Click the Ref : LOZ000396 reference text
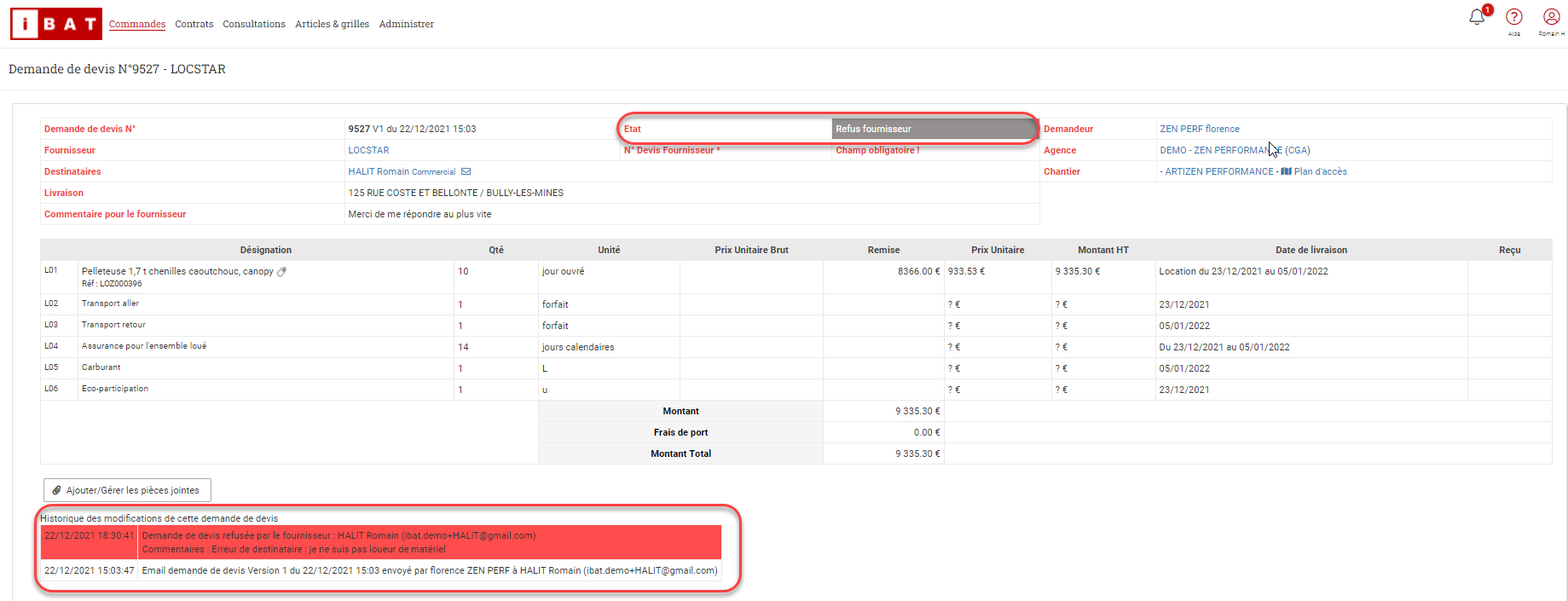This screenshot has width=1568, height=601. tap(112, 284)
